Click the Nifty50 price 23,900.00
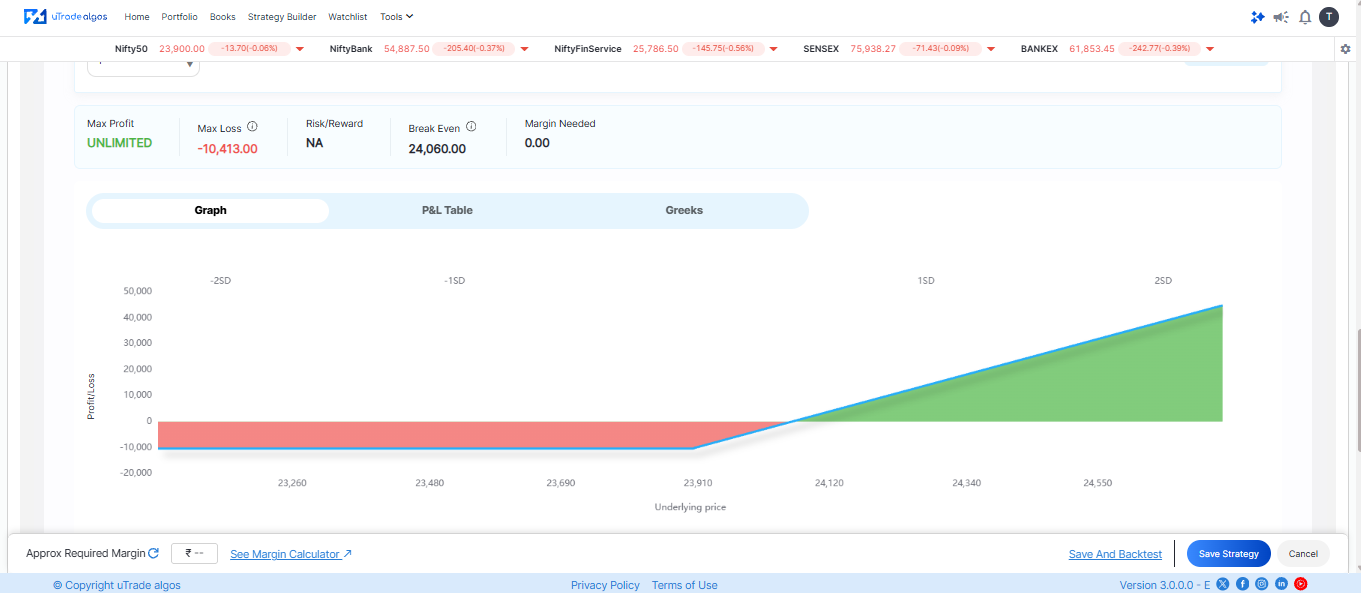 [x=182, y=49]
